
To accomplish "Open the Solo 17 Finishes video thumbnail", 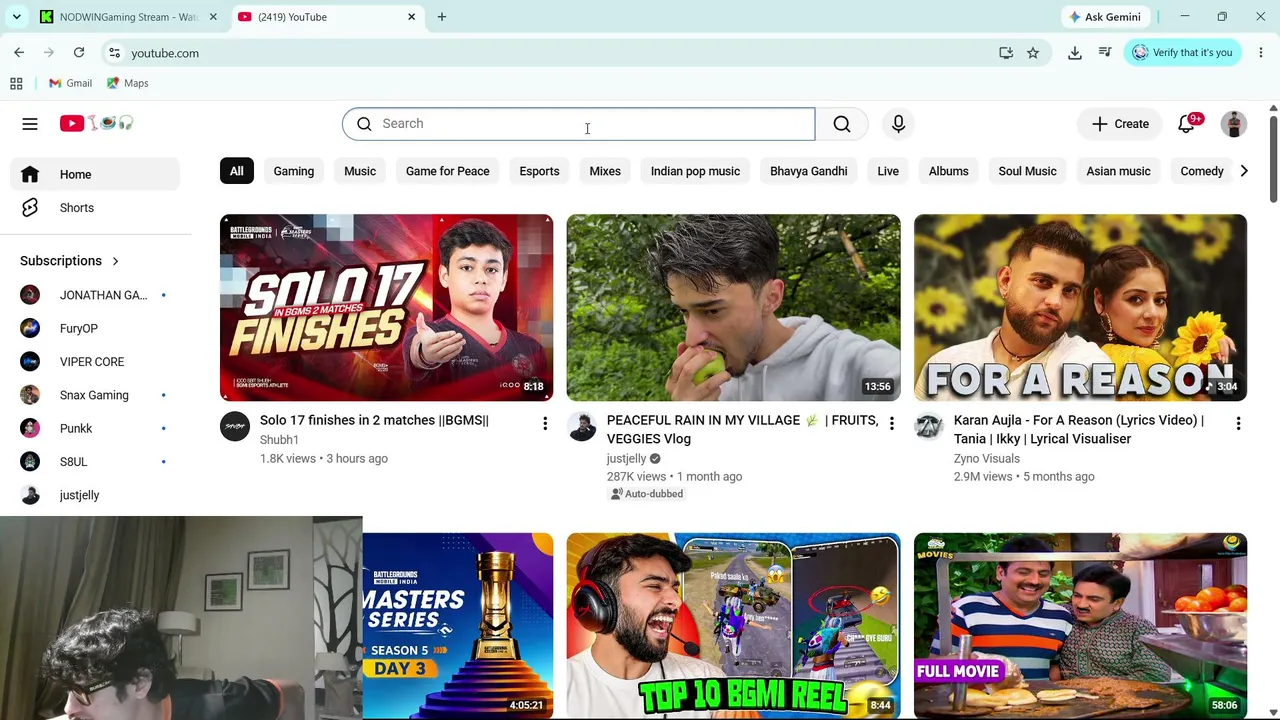I will [x=386, y=308].
